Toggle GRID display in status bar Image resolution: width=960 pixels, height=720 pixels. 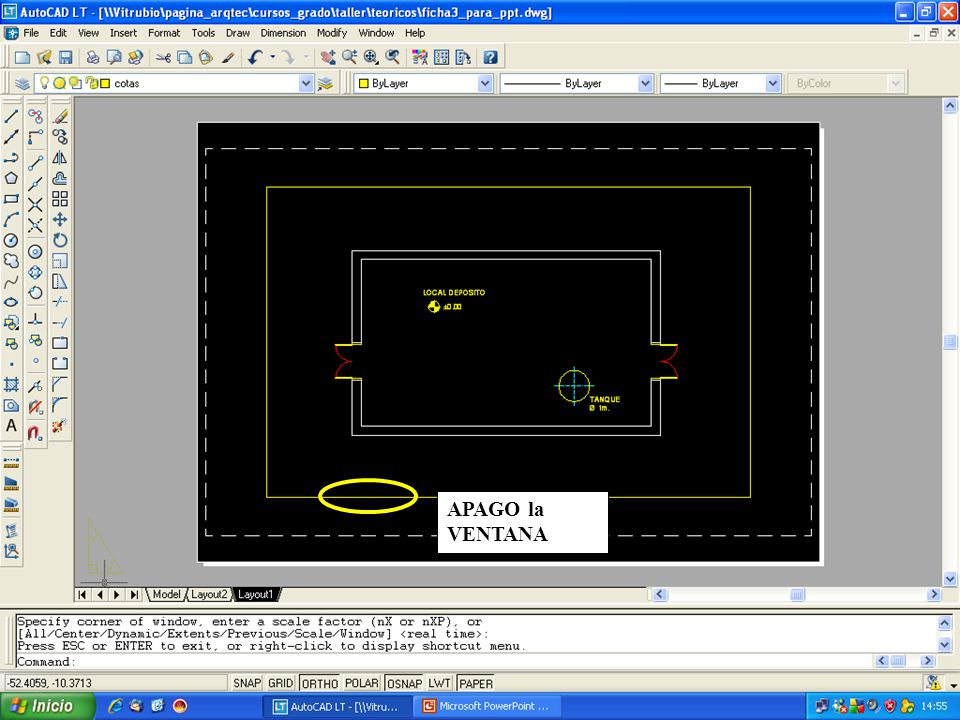point(281,683)
